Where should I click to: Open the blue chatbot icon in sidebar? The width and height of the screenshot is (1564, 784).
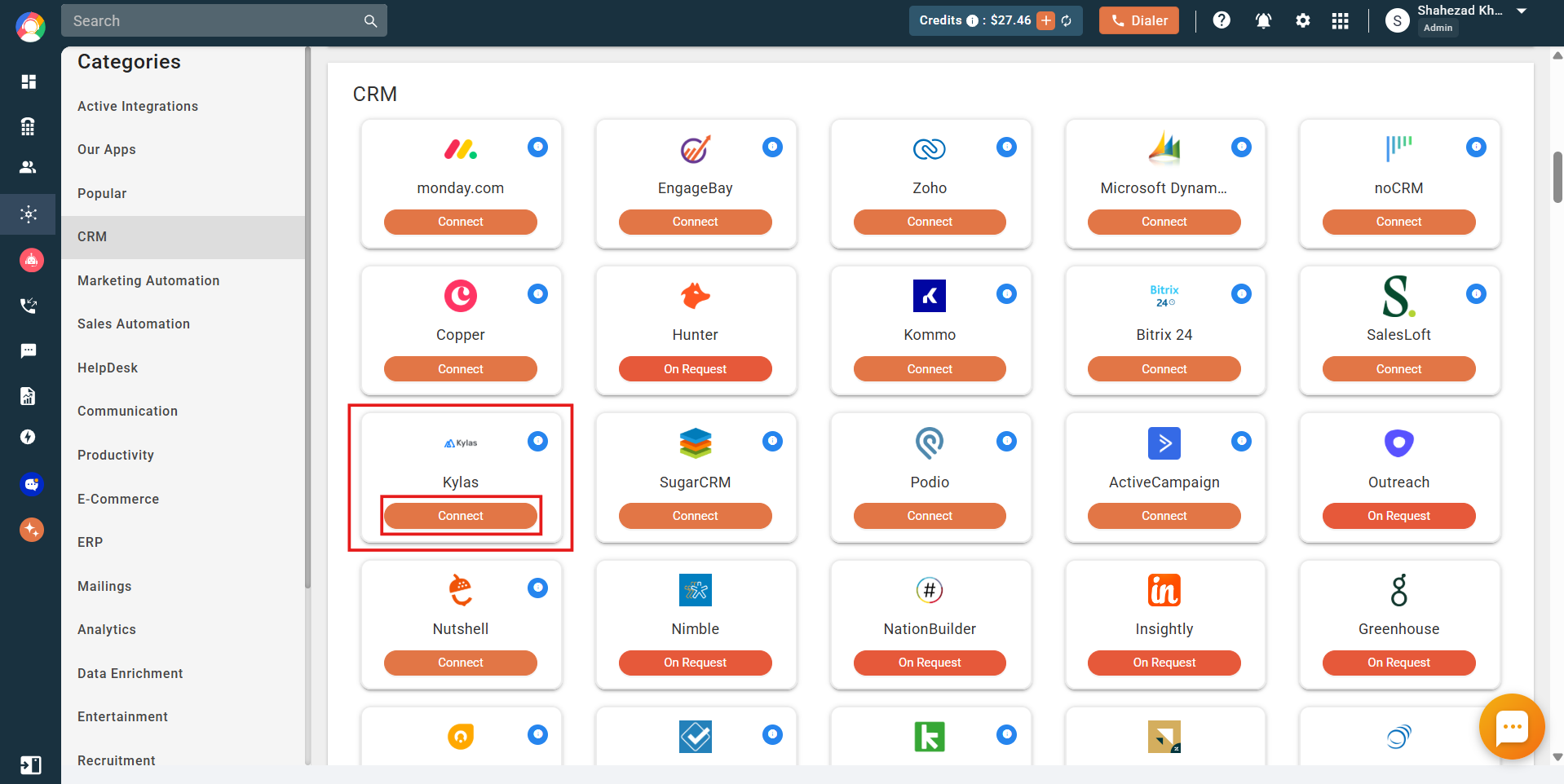[31, 484]
